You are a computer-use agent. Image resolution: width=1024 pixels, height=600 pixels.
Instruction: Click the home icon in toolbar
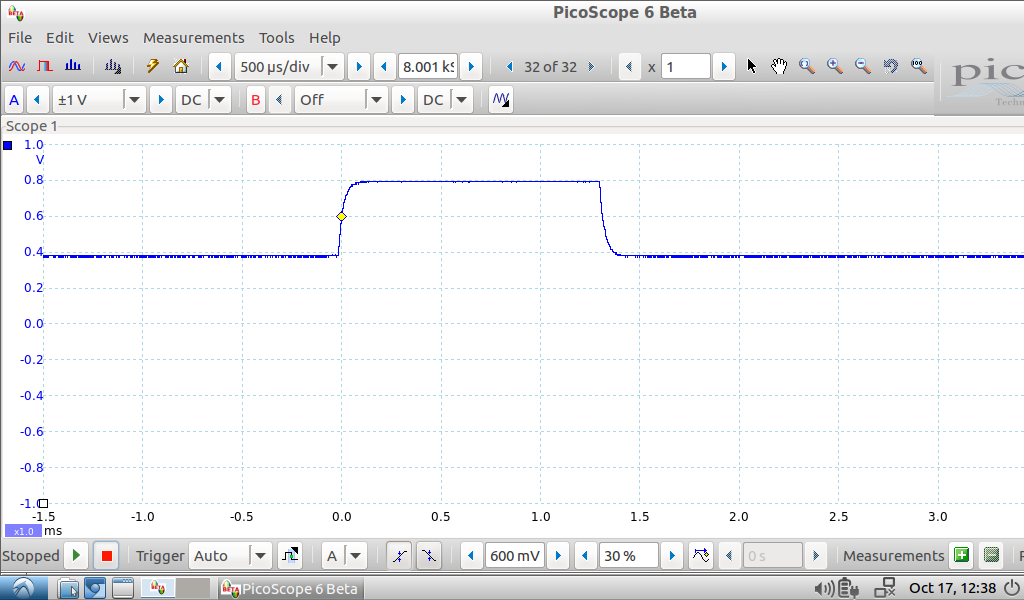click(181, 67)
